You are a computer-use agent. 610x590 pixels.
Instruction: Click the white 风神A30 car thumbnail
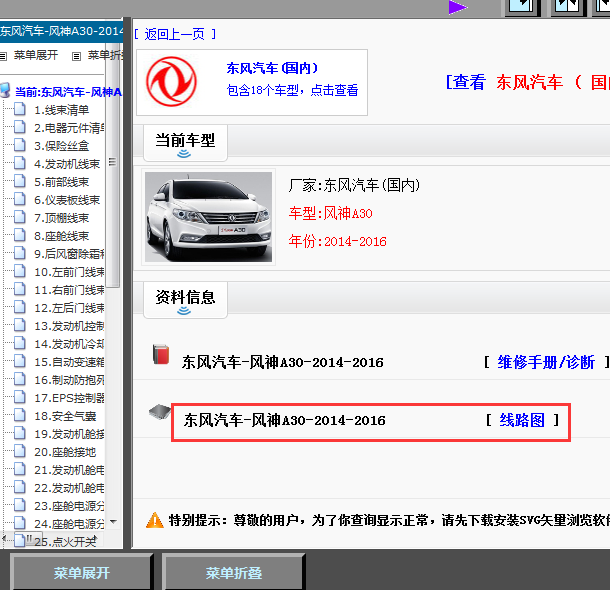pyautogui.click(x=209, y=217)
